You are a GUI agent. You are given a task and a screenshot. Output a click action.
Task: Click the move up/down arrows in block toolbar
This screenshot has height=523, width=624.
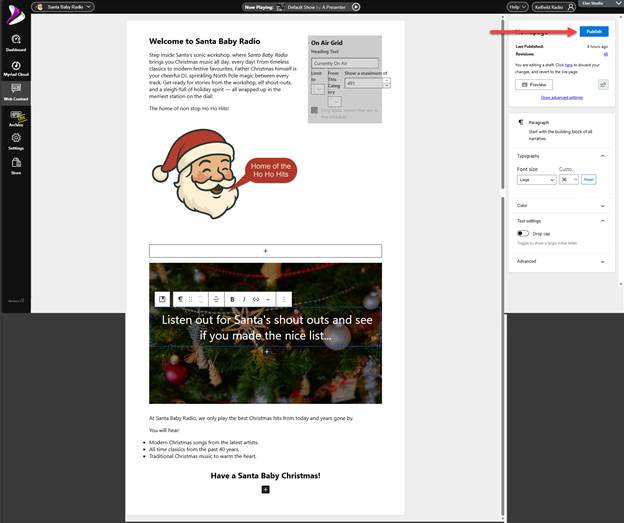[x=201, y=299]
